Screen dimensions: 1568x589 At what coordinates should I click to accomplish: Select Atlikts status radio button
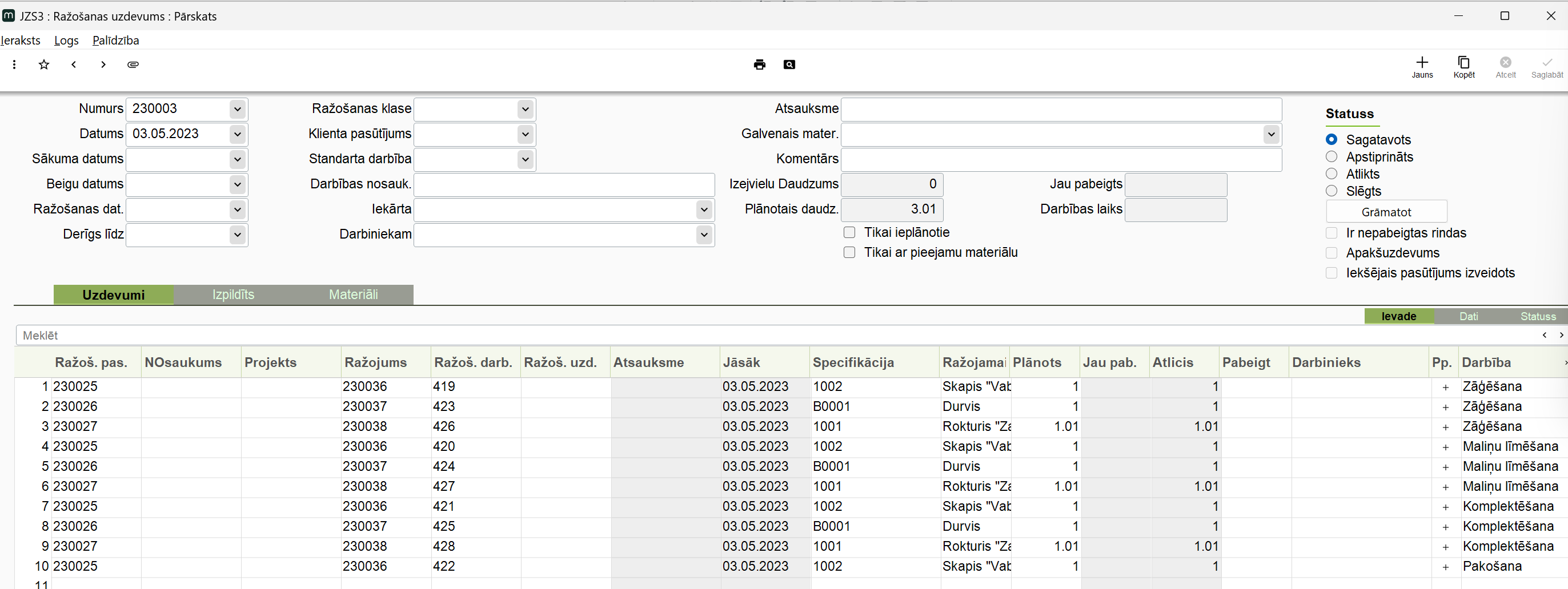(1331, 174)
